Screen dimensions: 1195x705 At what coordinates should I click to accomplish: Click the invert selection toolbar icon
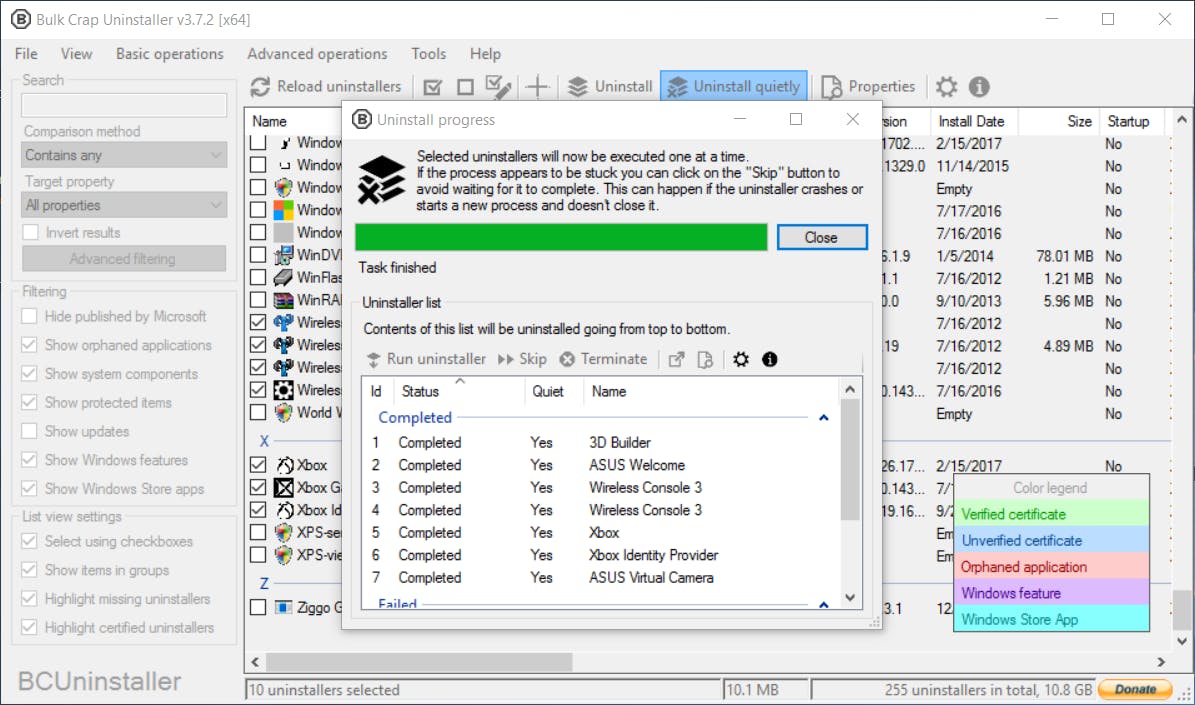pyautogui.click(x=498, y=87)
